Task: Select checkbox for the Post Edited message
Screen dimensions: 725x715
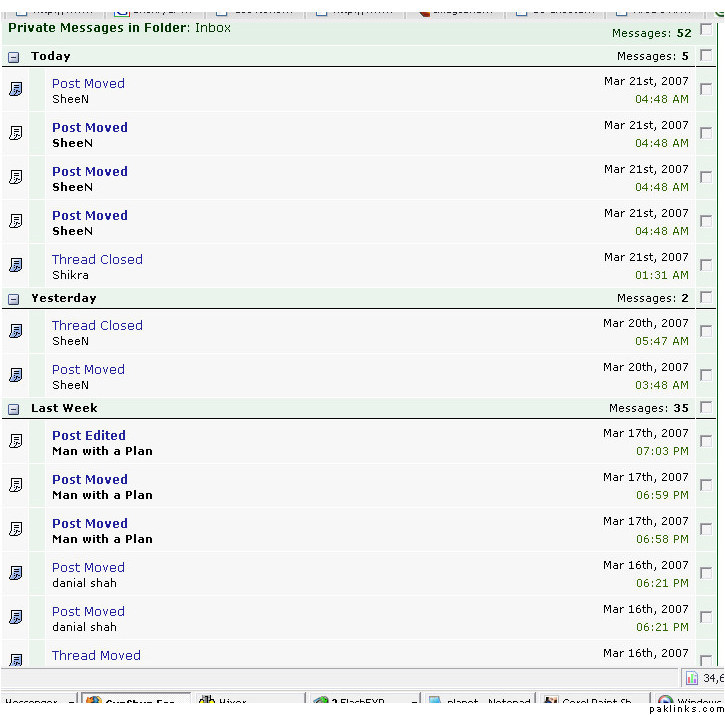Action: (x=706, y=441)
